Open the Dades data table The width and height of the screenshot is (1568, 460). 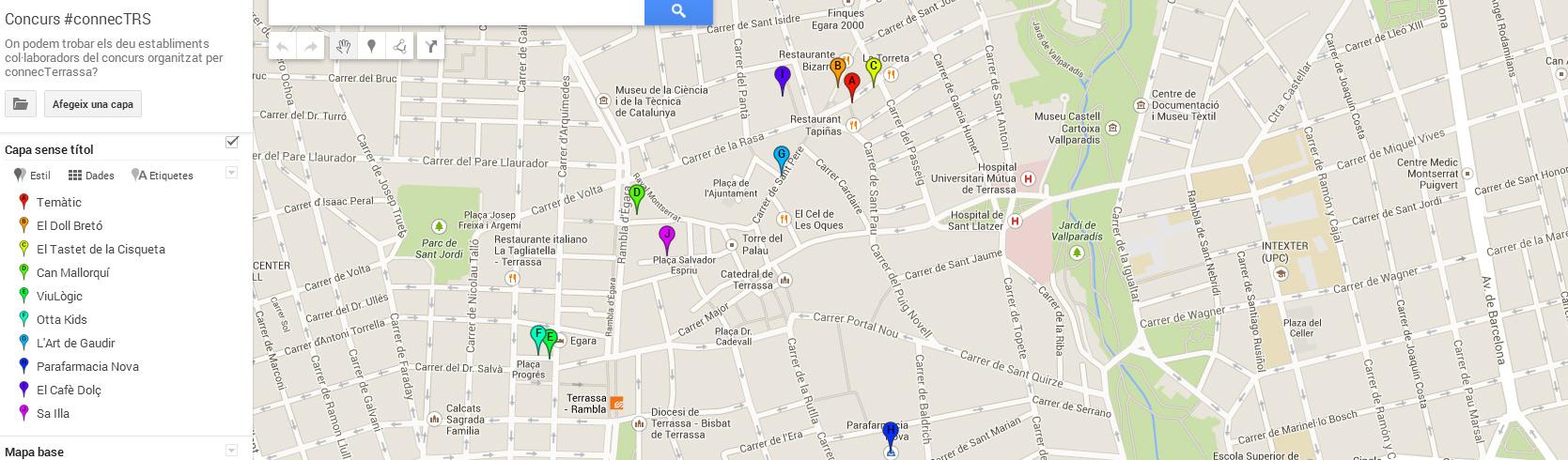pyautogui.click(x=91, y=176)
